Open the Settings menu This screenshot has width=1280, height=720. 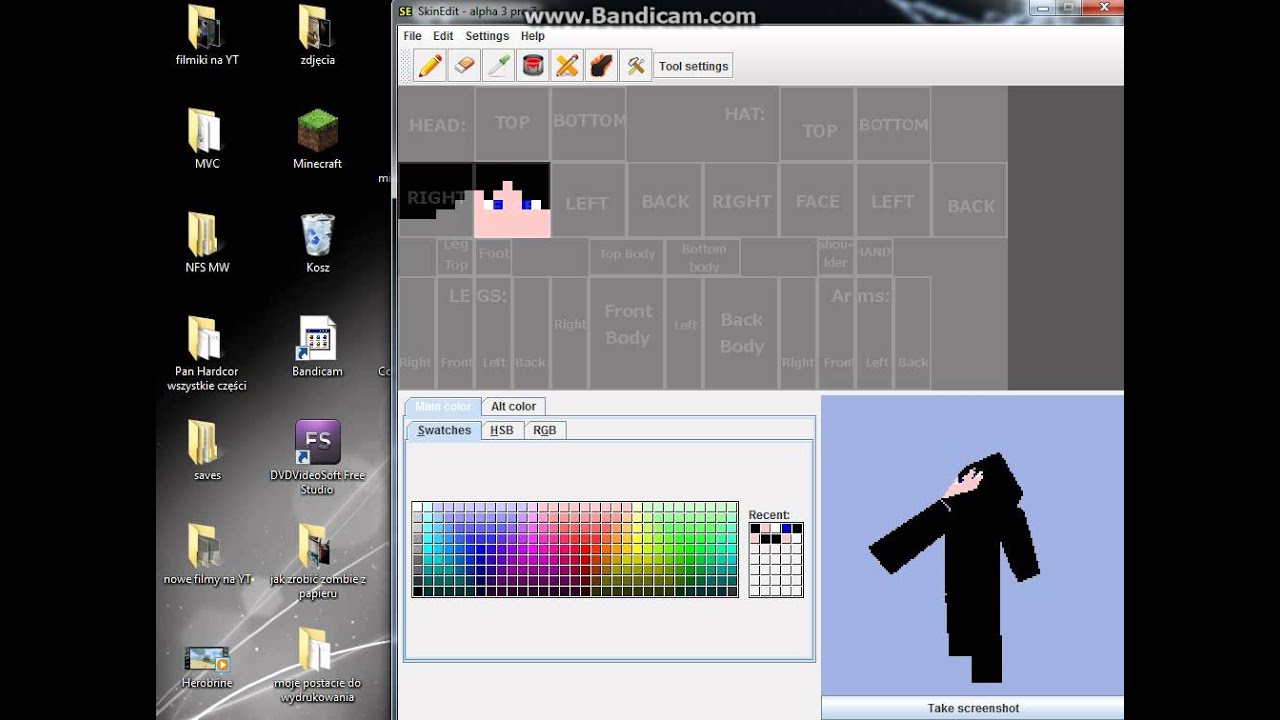click(x=487, y=36)
